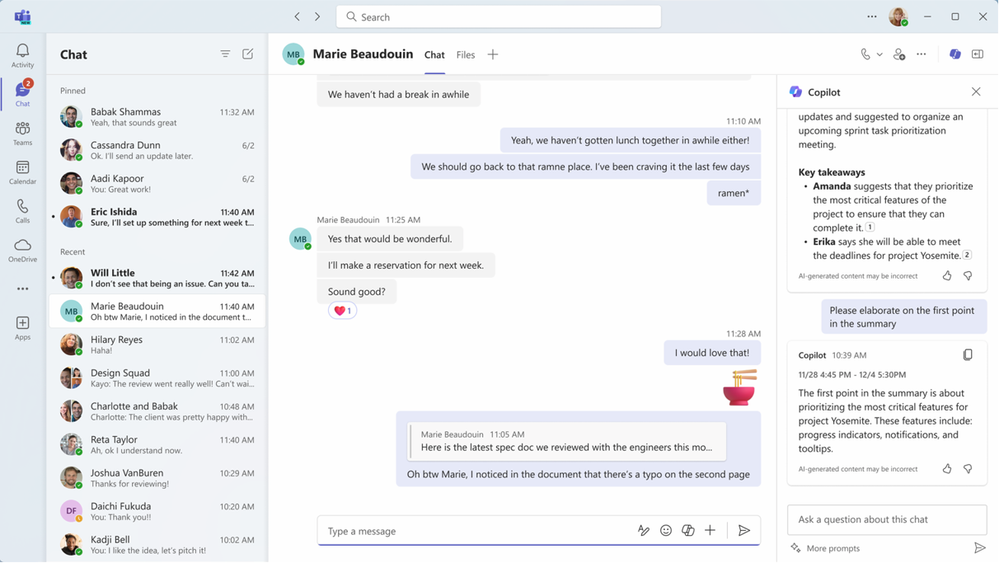Open the chat list filter icon
999x563 pixels.
(225, 54)
